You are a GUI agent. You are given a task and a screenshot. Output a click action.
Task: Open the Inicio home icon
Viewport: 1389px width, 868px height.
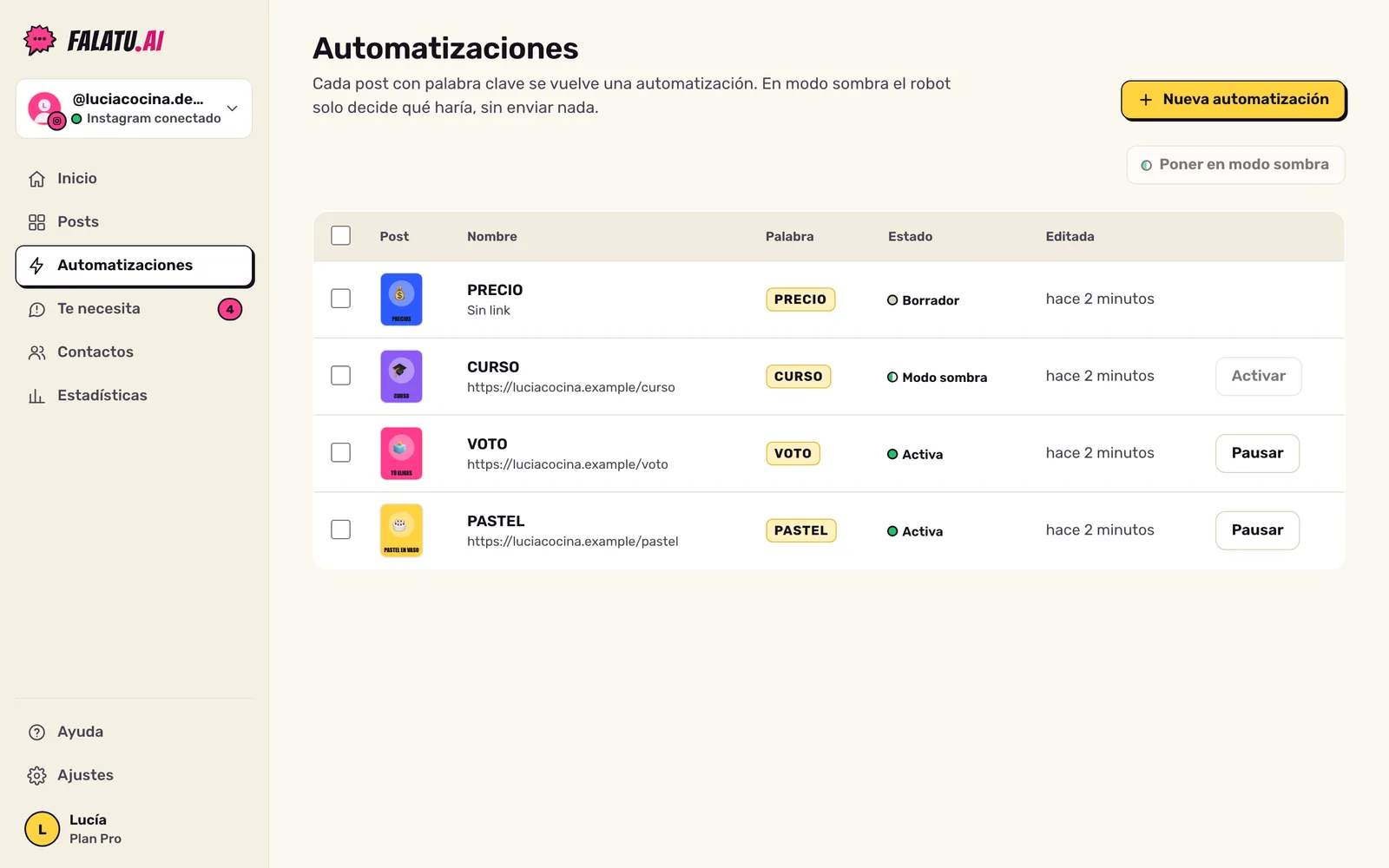pos(36,179)
